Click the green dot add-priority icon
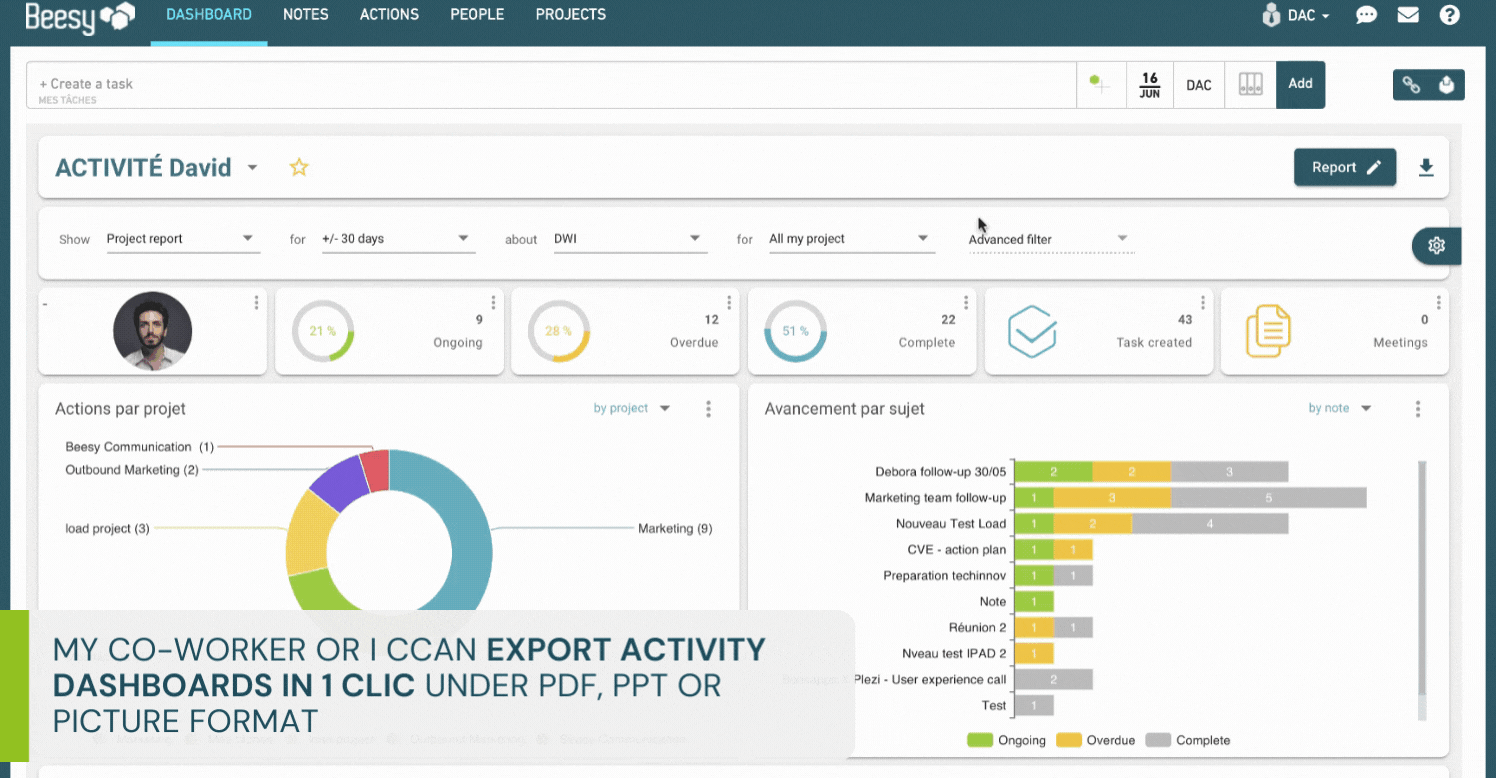The image size is (1496, 778). pyautogui.click(x=1100, y=84)
